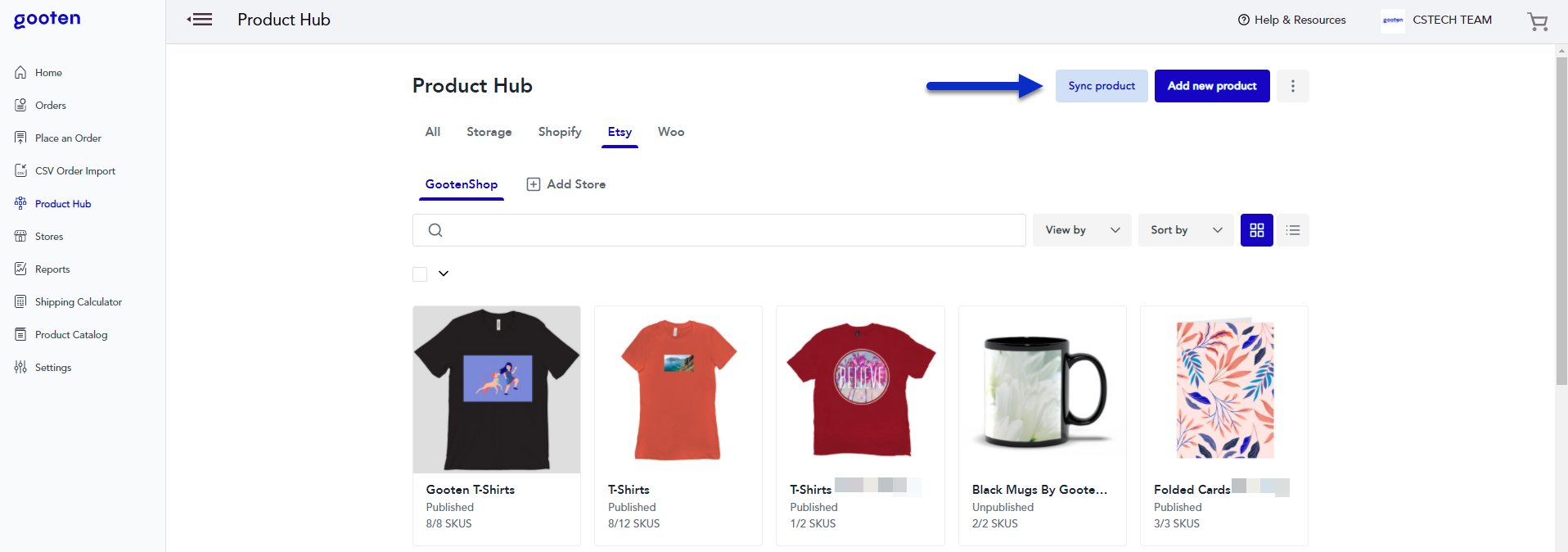Select the Storage tab
The image size is (1568, 552).
[489, 132]
